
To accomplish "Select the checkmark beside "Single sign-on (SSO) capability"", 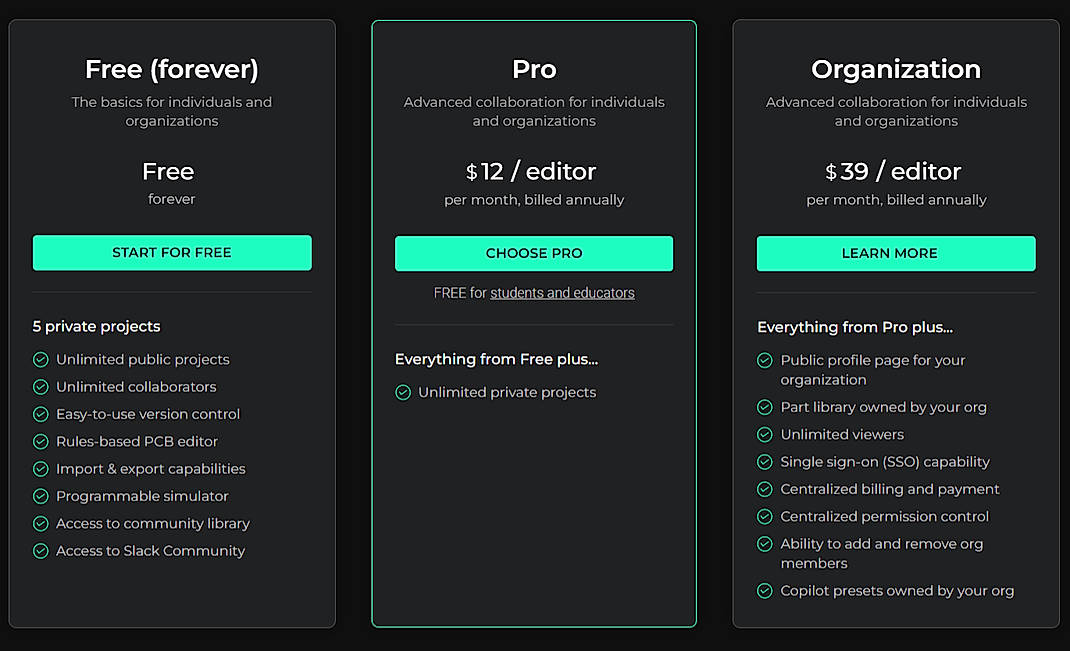I will point(765,462).
